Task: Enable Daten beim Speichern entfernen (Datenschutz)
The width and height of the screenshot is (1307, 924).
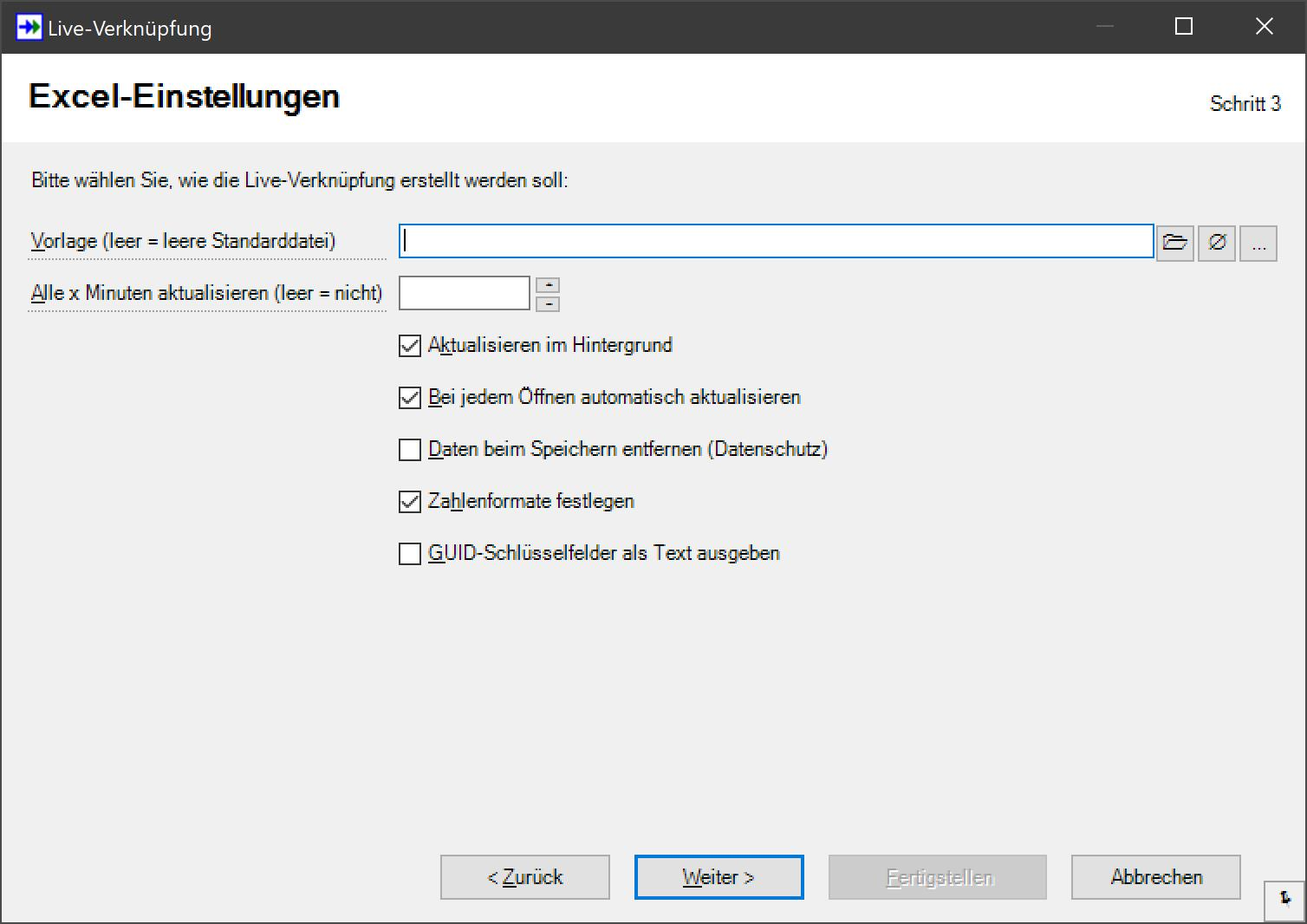Action: (x=410, y=450)
